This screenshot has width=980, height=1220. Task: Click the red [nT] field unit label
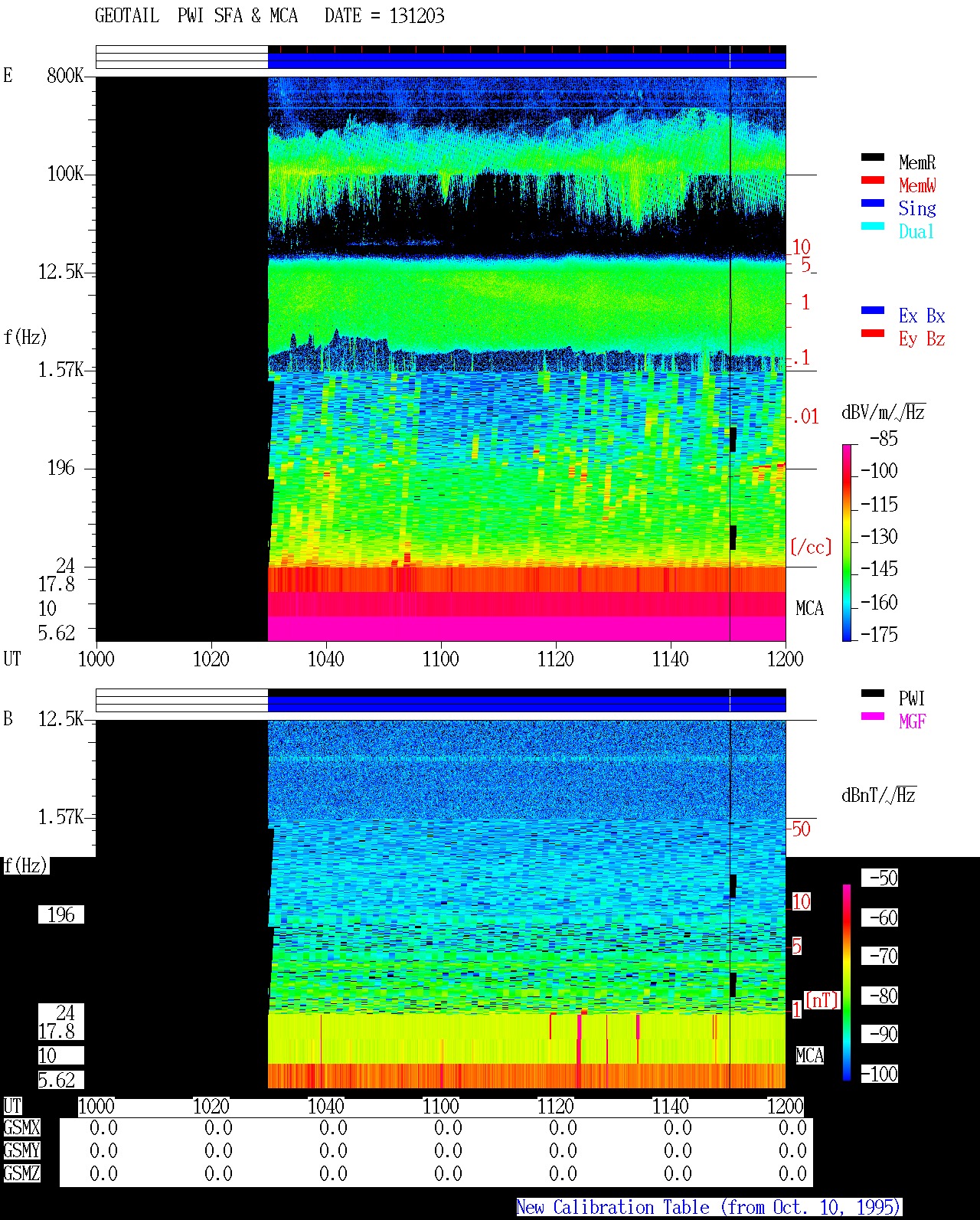pyautogui.click(x=822, y=1000)
